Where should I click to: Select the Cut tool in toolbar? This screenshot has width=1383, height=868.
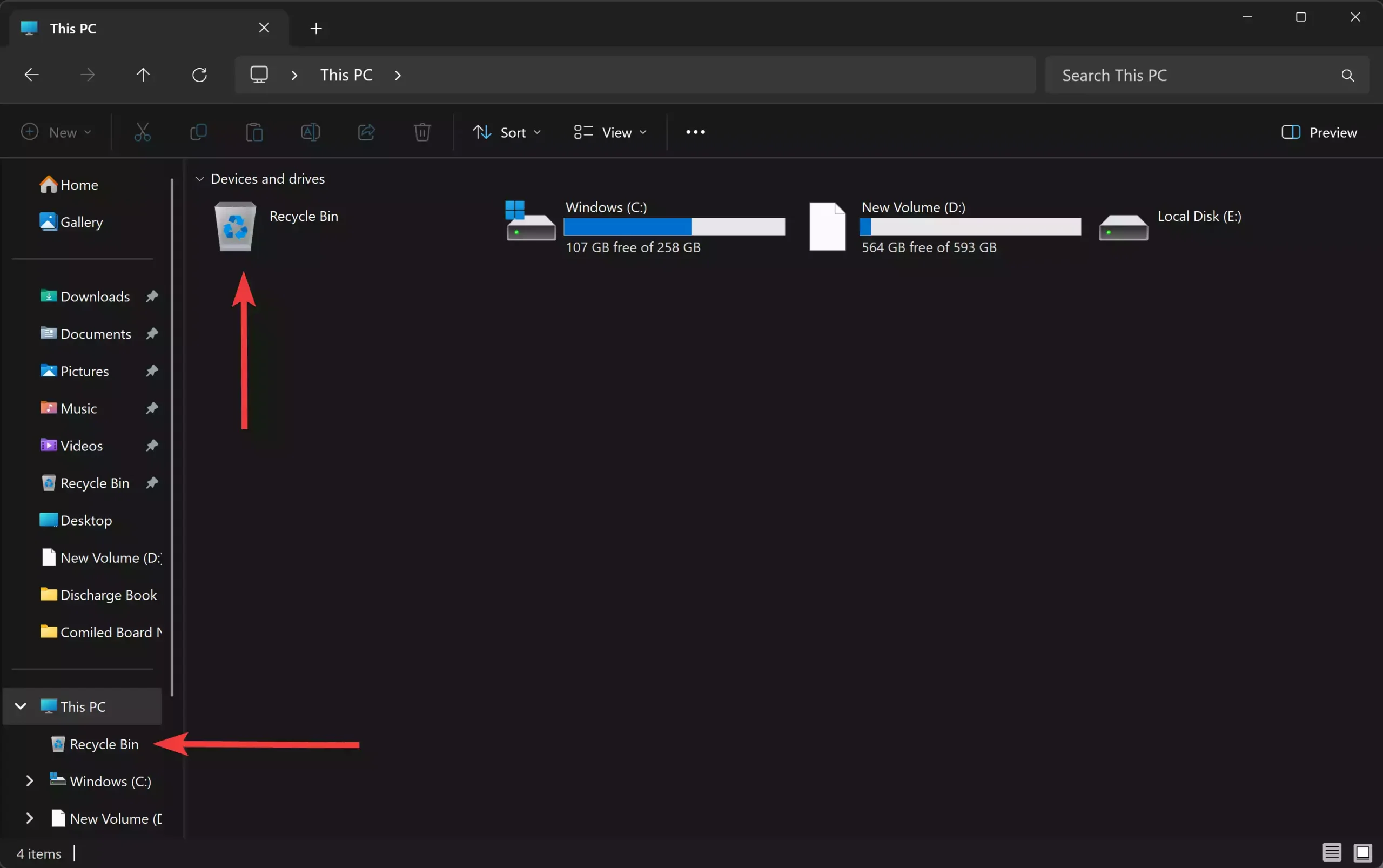tap(143, 132)
